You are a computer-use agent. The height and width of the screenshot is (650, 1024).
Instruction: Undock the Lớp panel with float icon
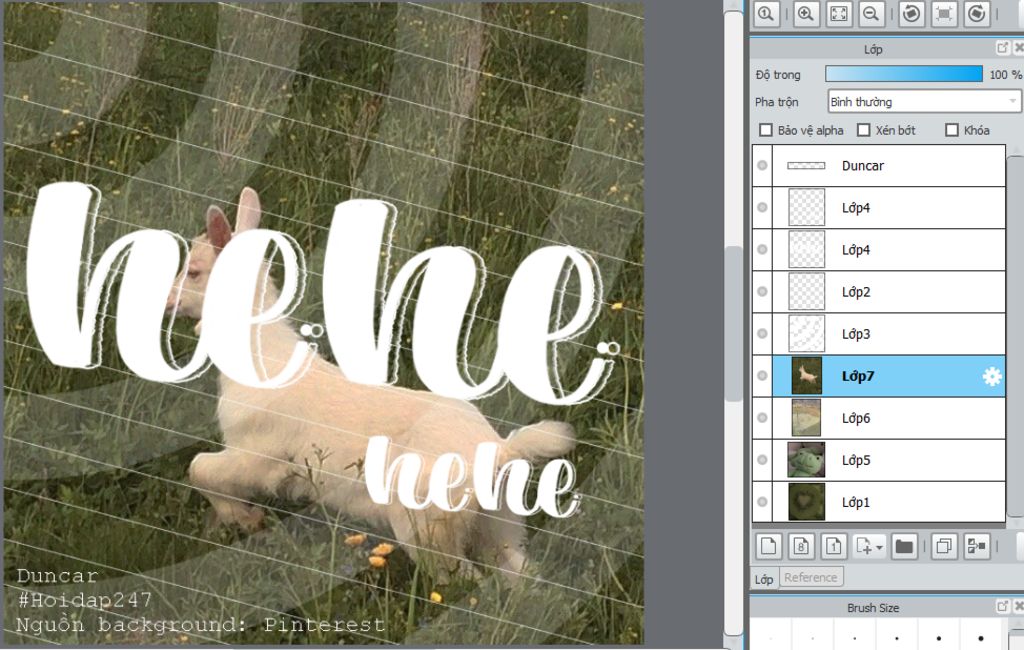[1002, 48]
